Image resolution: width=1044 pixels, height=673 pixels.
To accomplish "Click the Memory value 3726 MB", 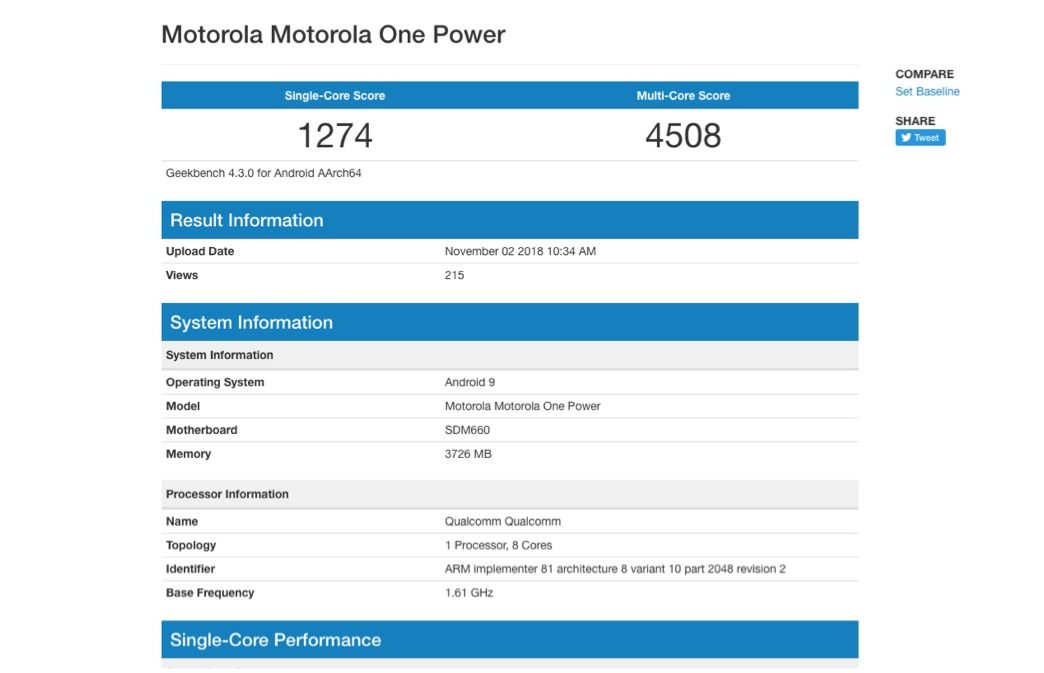I will (468, 454).
